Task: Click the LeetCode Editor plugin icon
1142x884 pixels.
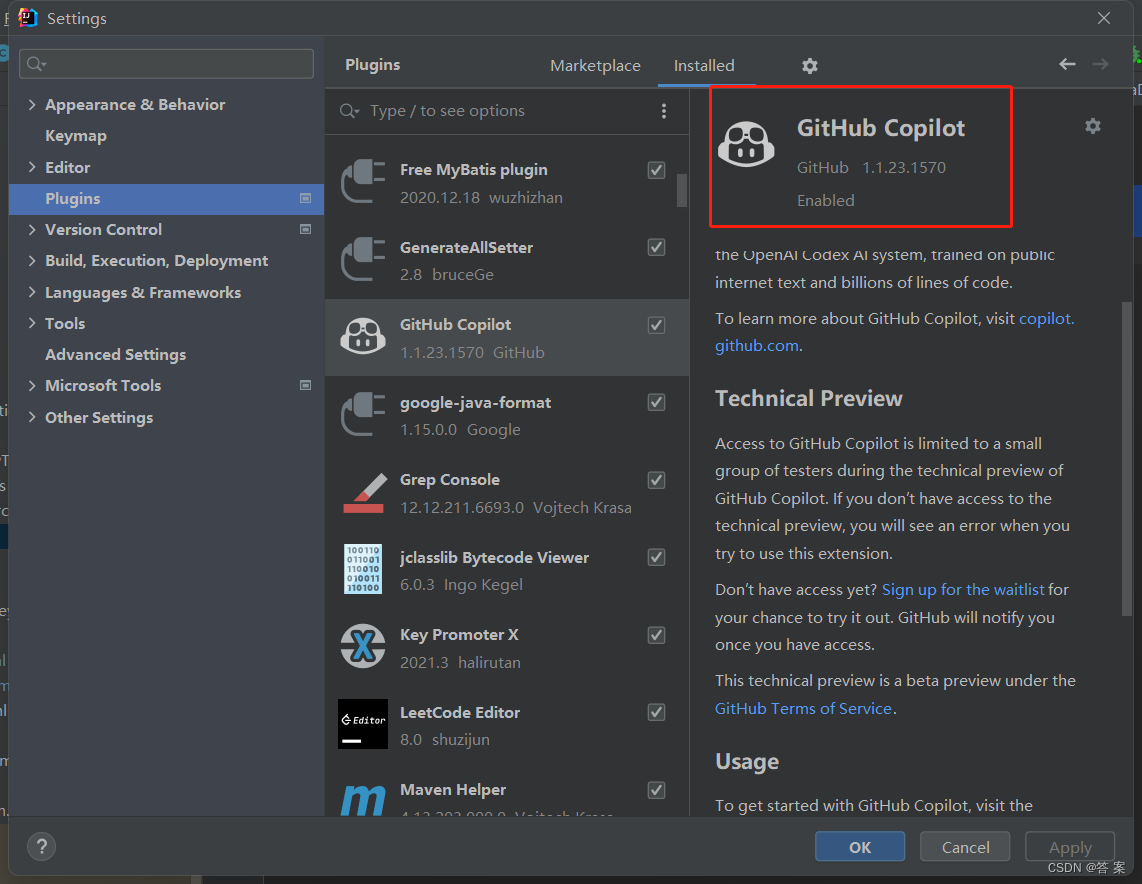Action: (x=363, y=725)
